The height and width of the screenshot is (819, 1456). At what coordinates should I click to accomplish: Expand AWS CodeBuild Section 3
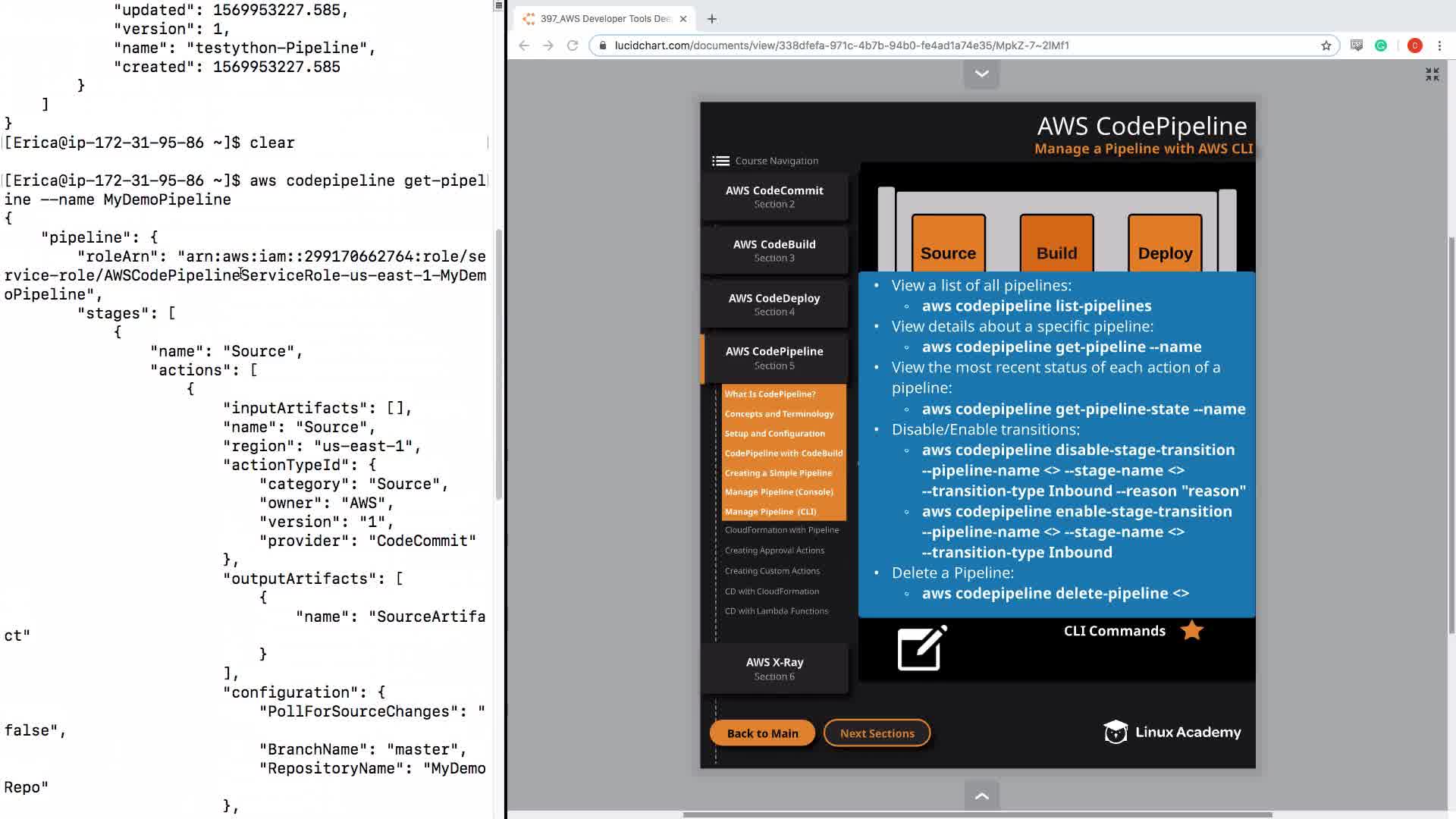(x=773, y=250)
